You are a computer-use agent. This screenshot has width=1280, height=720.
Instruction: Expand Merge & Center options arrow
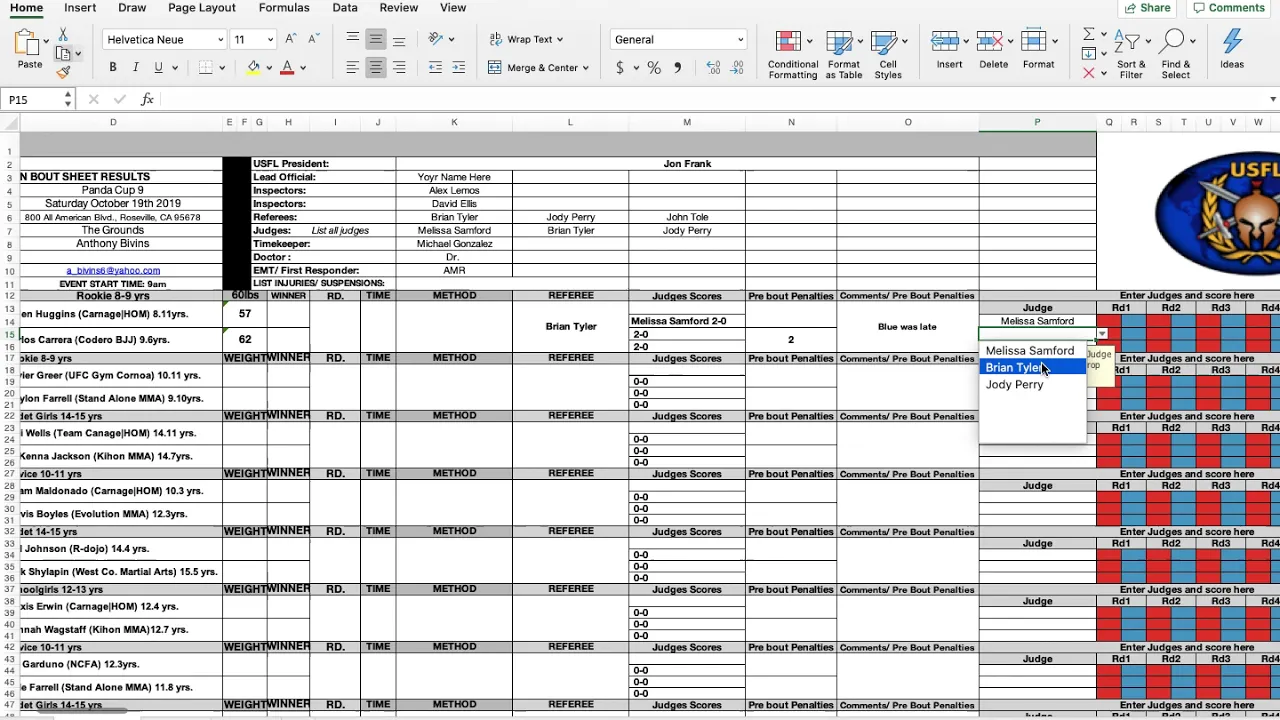(585, 68)
